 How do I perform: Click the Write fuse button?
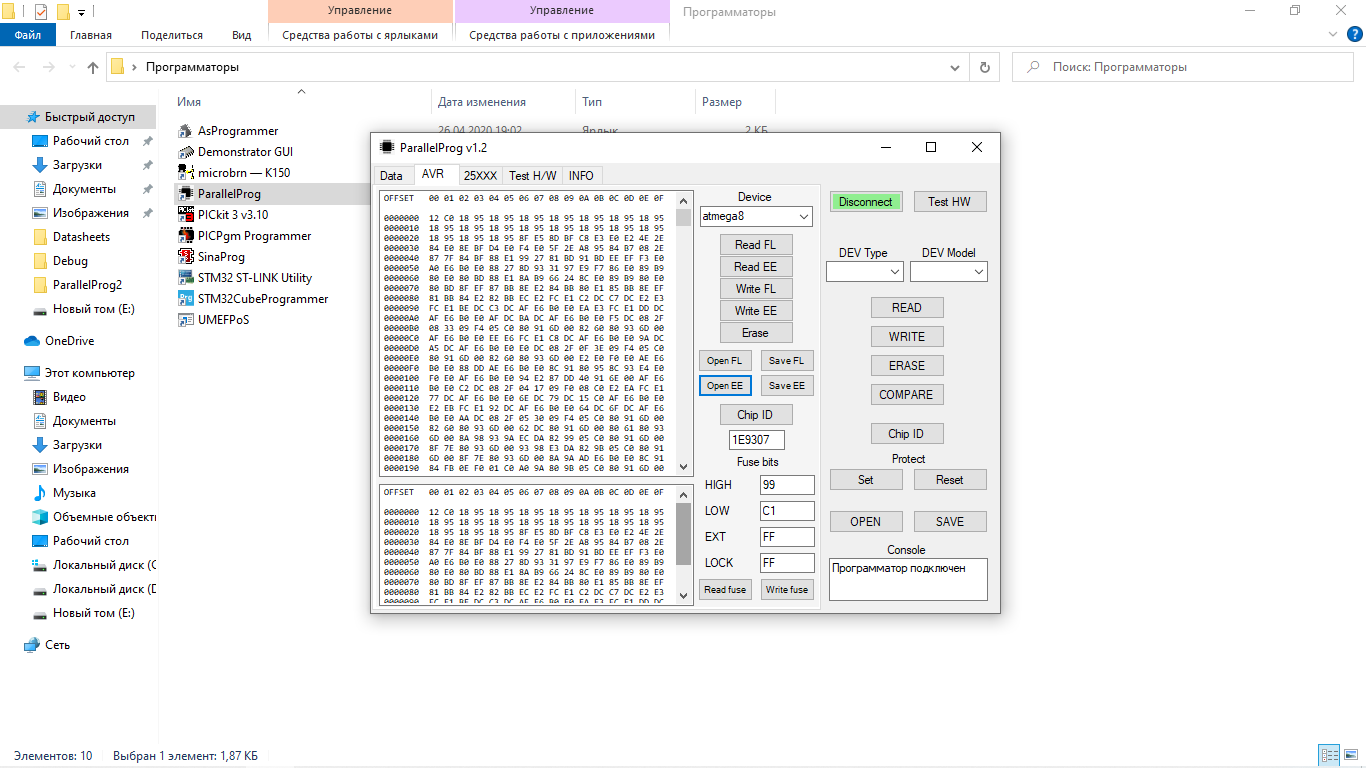click(x=787, y=590)
